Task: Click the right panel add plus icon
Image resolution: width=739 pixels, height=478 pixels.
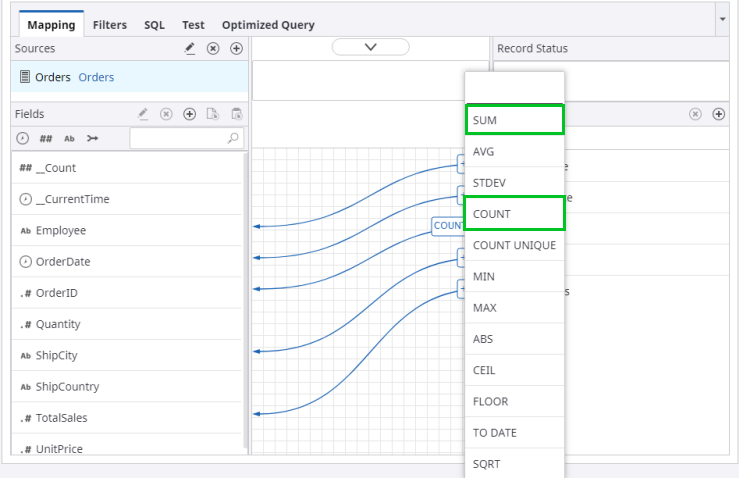Action: 718,114
